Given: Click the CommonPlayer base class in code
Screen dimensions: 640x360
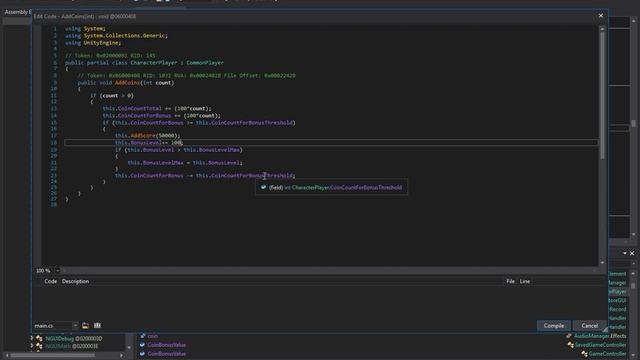Looking at the screenshot, I should click(x=205, y=63).
